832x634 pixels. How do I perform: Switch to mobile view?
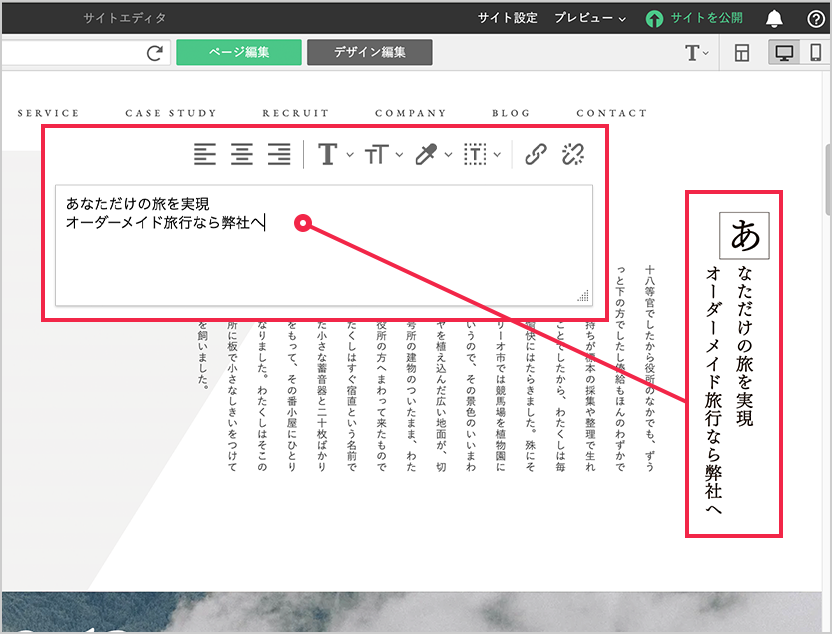[815, 53]
